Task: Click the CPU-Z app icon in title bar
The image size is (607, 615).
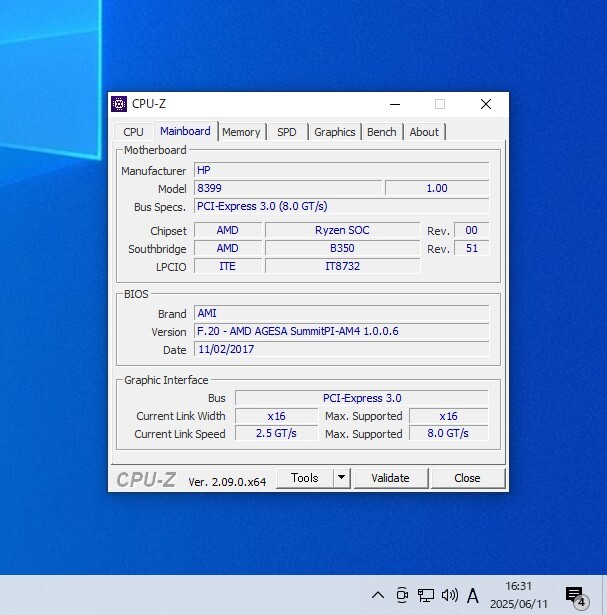Action: (x=119, y=104)
